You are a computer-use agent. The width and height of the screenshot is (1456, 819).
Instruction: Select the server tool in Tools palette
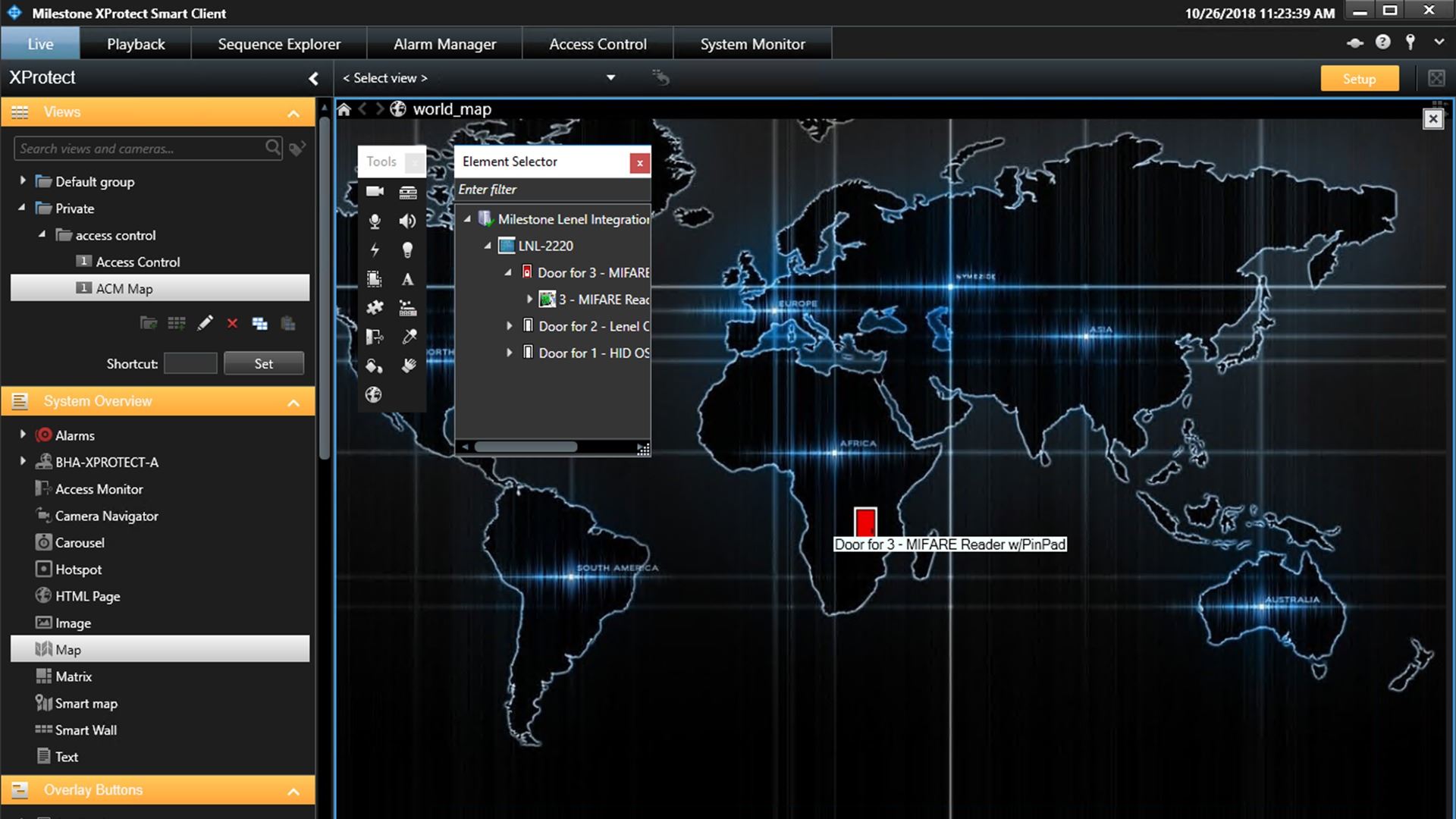pyautogui.click(x=408, y=192)
